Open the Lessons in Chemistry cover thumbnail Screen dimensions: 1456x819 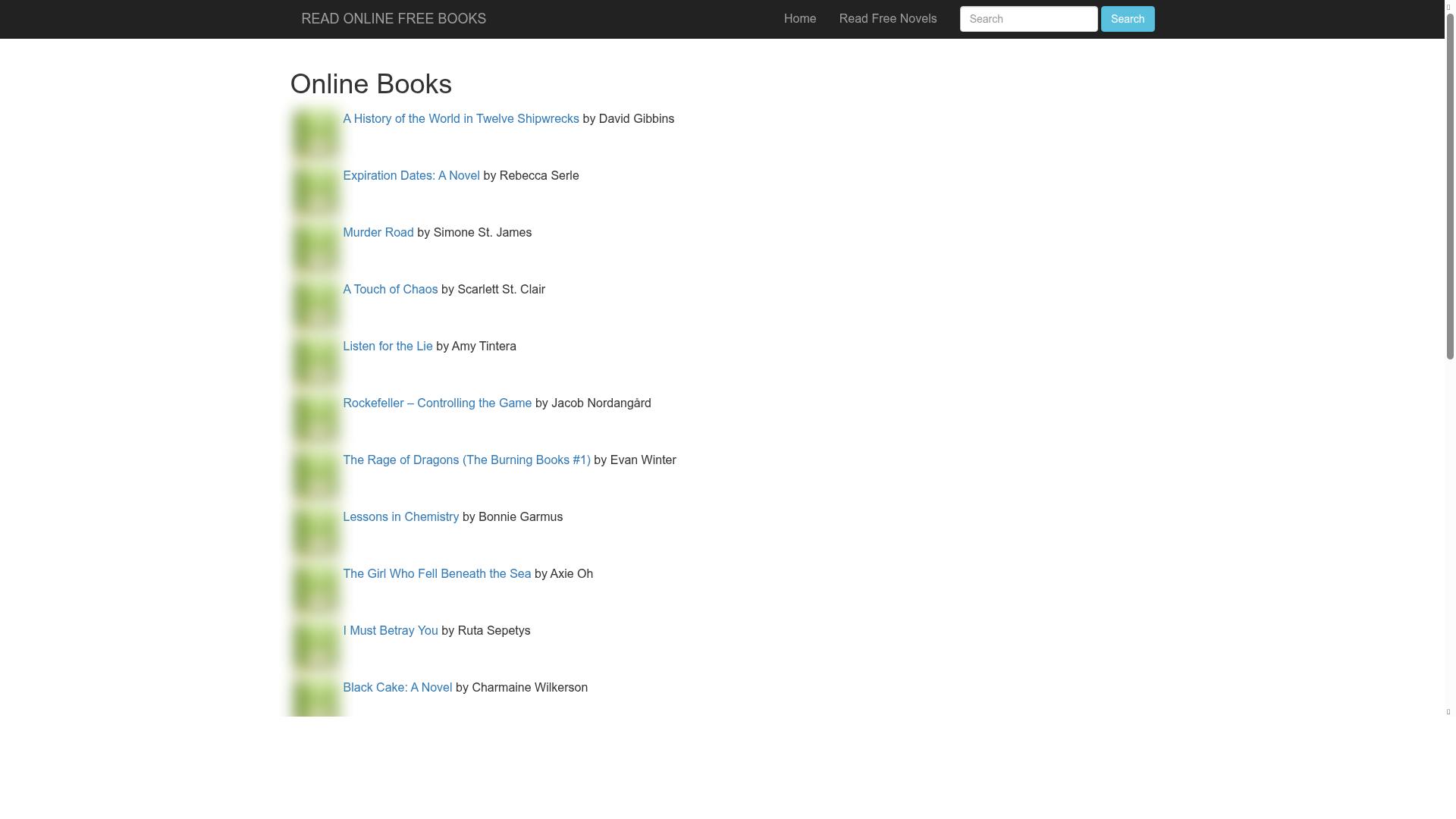315,532
